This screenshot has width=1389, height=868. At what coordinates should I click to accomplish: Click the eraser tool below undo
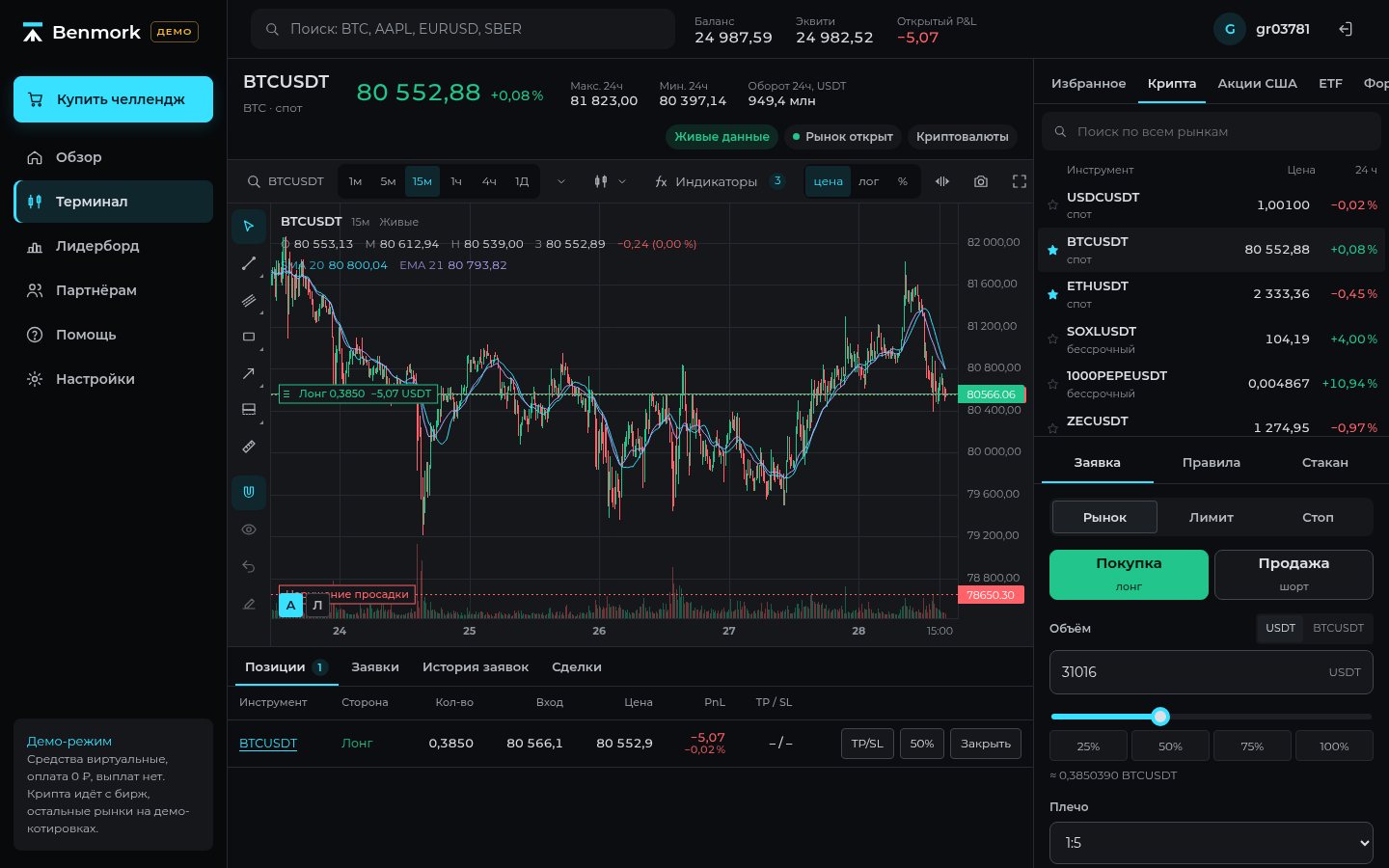coord(249,604)
